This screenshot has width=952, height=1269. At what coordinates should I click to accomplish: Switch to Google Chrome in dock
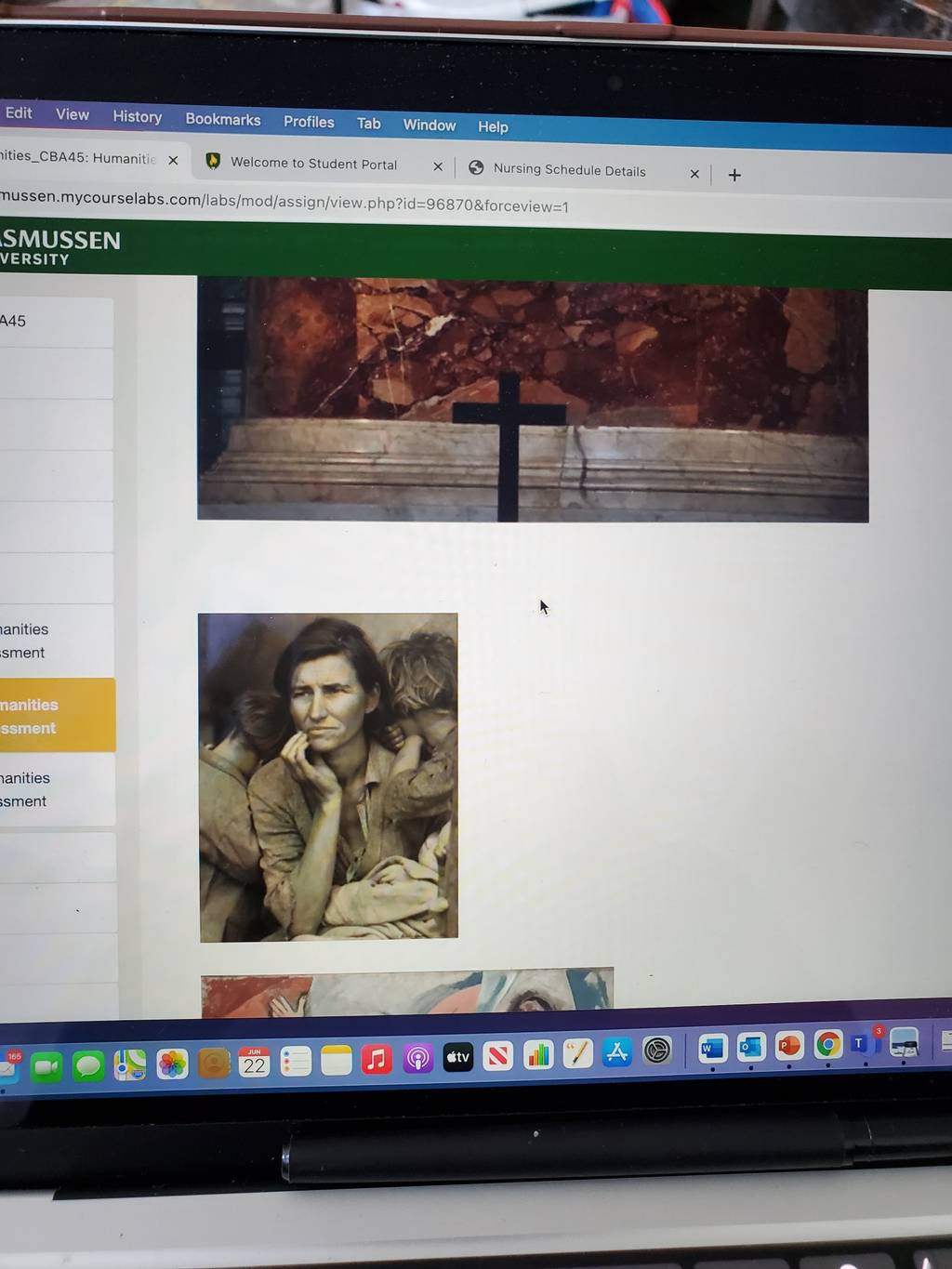pyautogui.click(x=827, y=1045)
